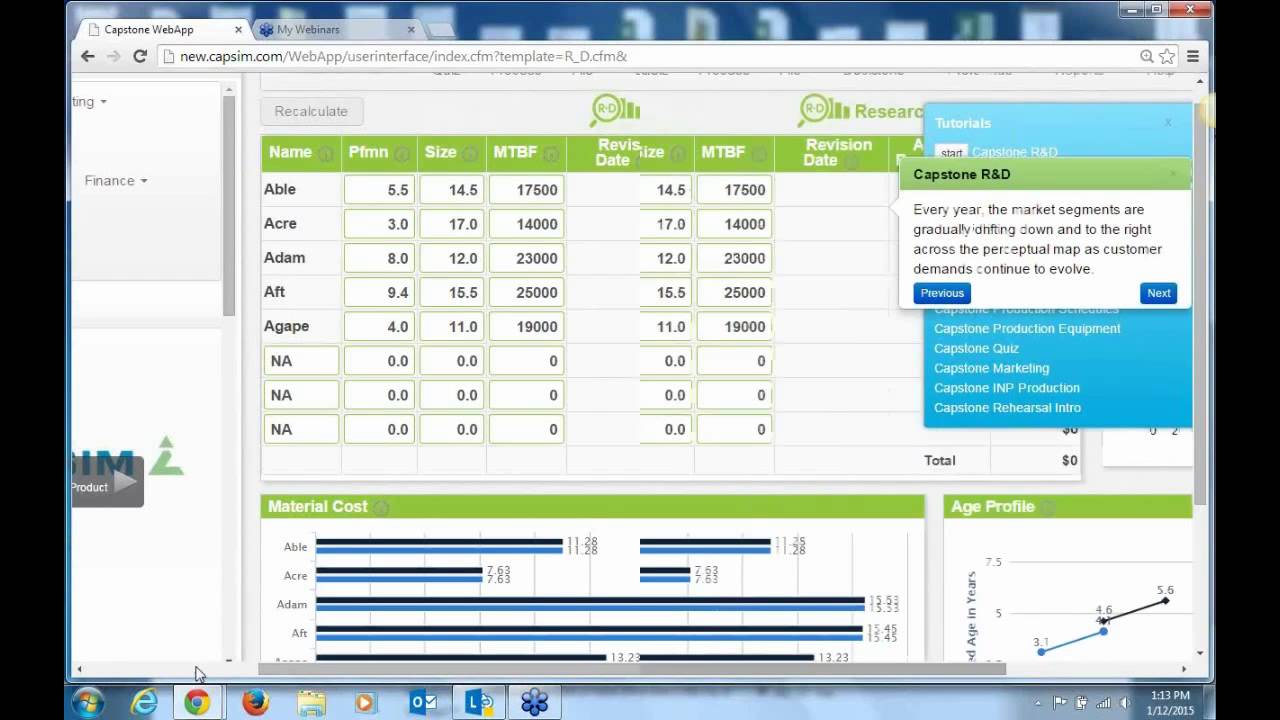Click Previous in the tutorial tooltip

pyautogui.click(x=942, y=293)
